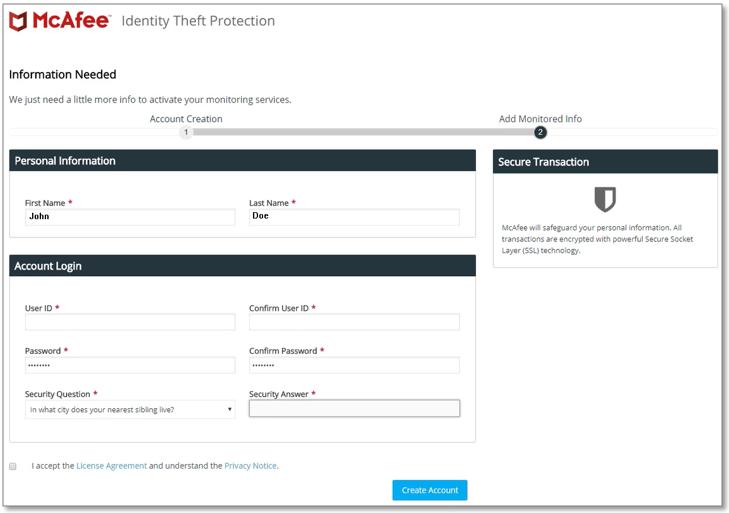Screen dimensions: 729x513
Task: Click the progress bar between steps
Action: click(x=363, y=132)
